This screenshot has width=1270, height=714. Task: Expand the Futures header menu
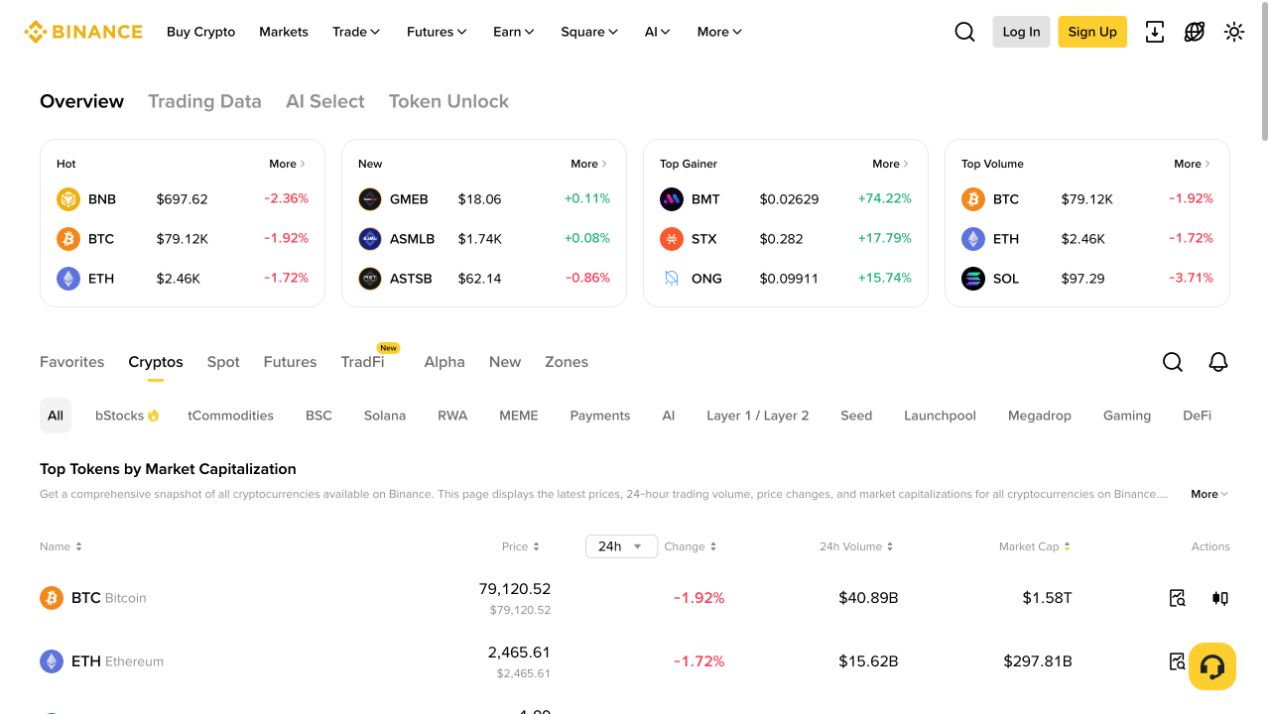point(436,32)
